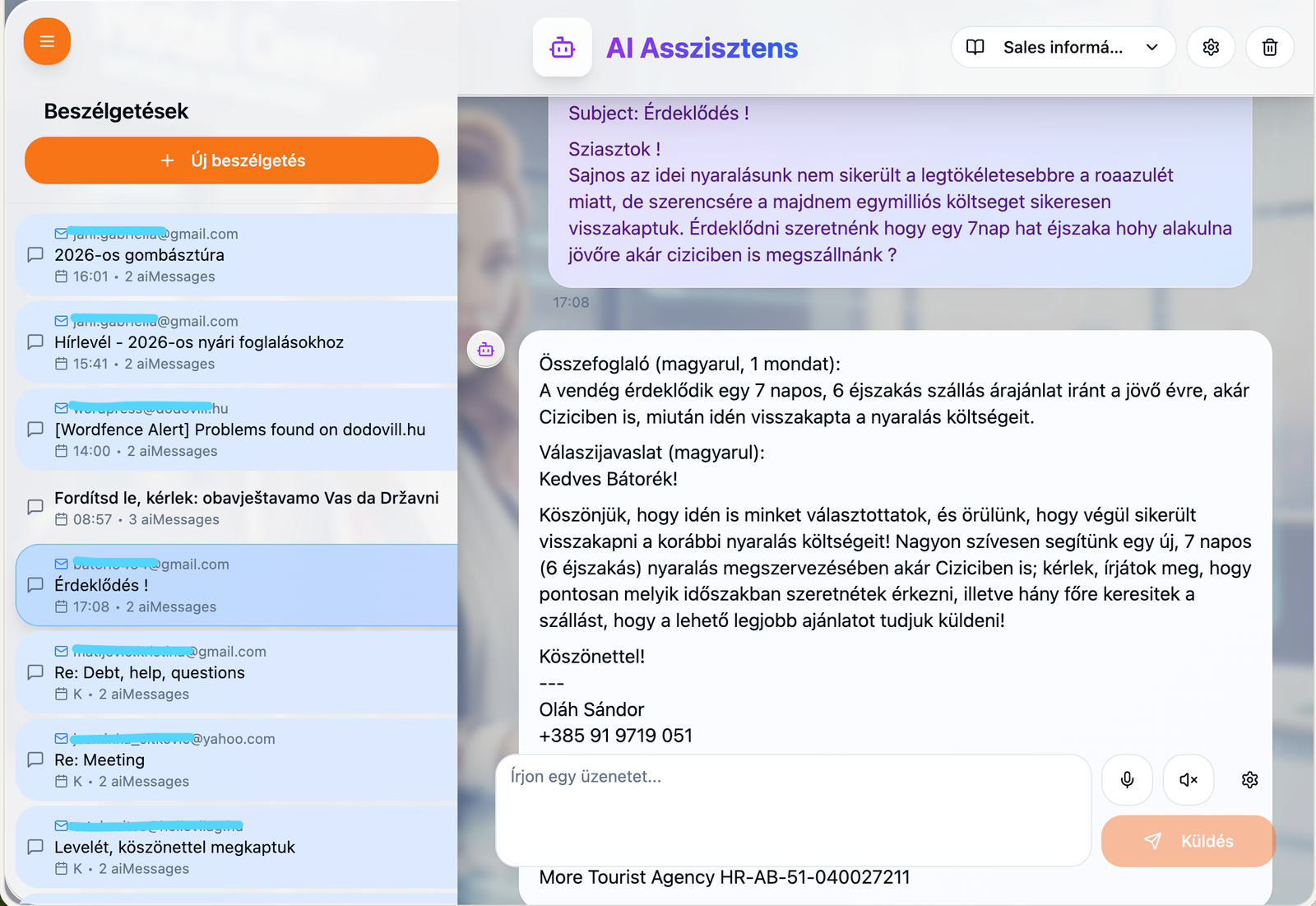Click the AI Asszisztens robot logo
The image size is (1316, 906).
click(x=563, y=48)
